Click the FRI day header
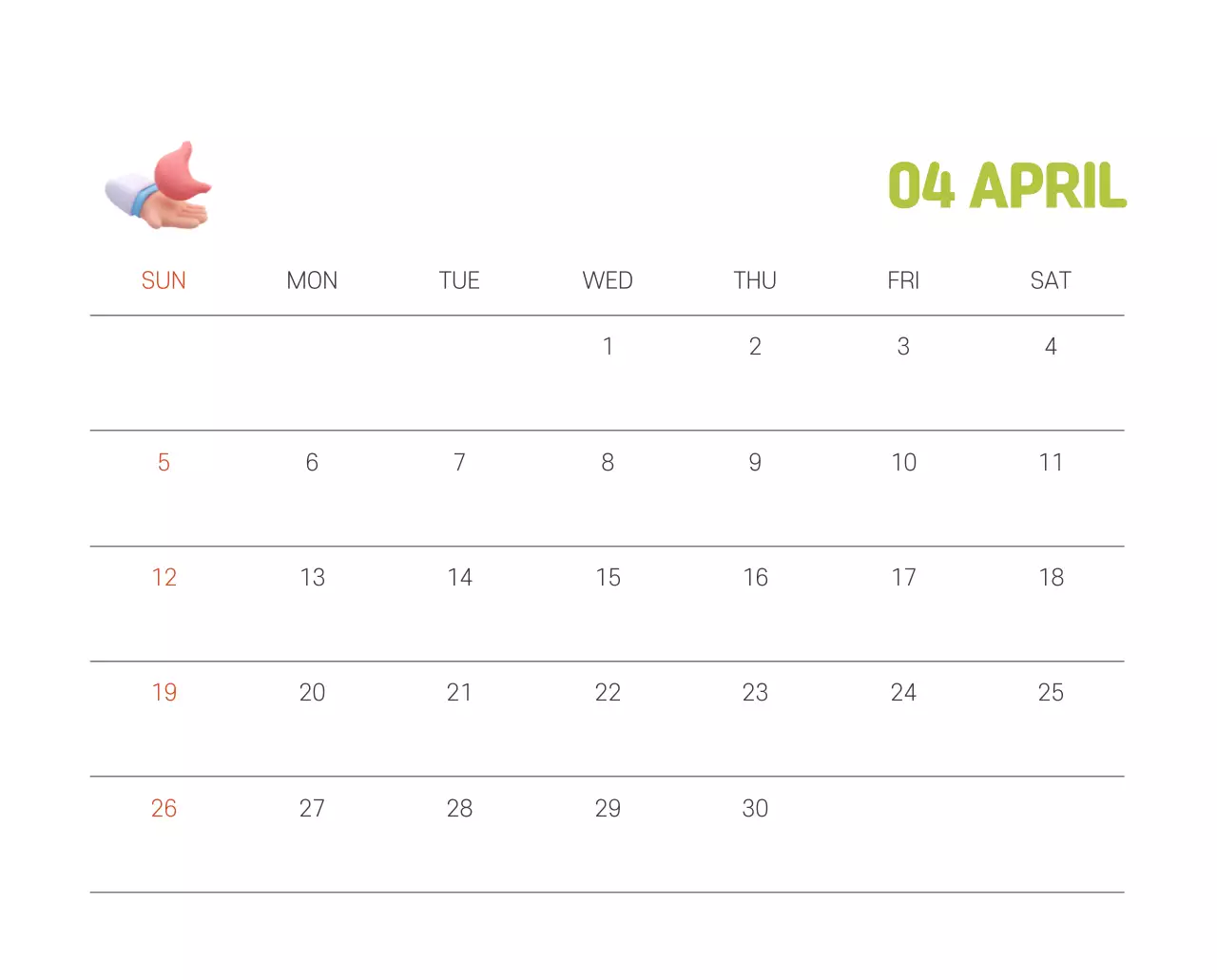Image resolution: width=1217 pixels, height=980 pixels. click(x=903, y=280)
